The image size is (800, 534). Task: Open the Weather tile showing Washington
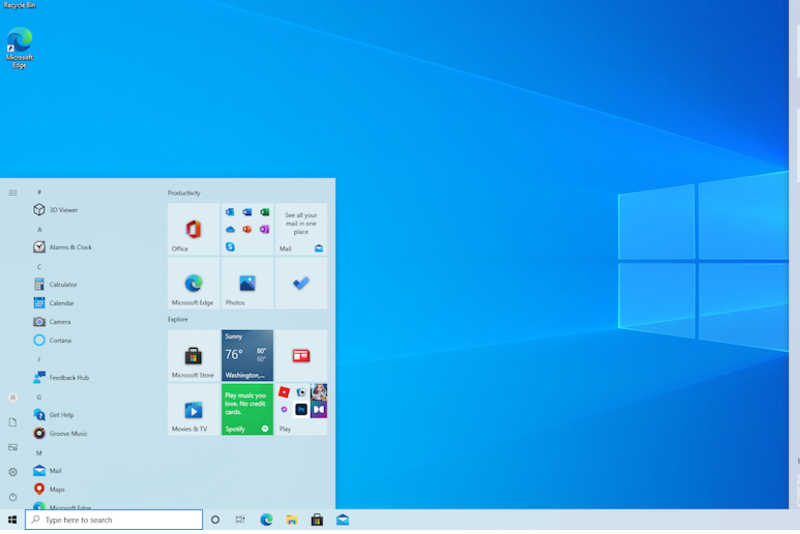coord(247,355)
